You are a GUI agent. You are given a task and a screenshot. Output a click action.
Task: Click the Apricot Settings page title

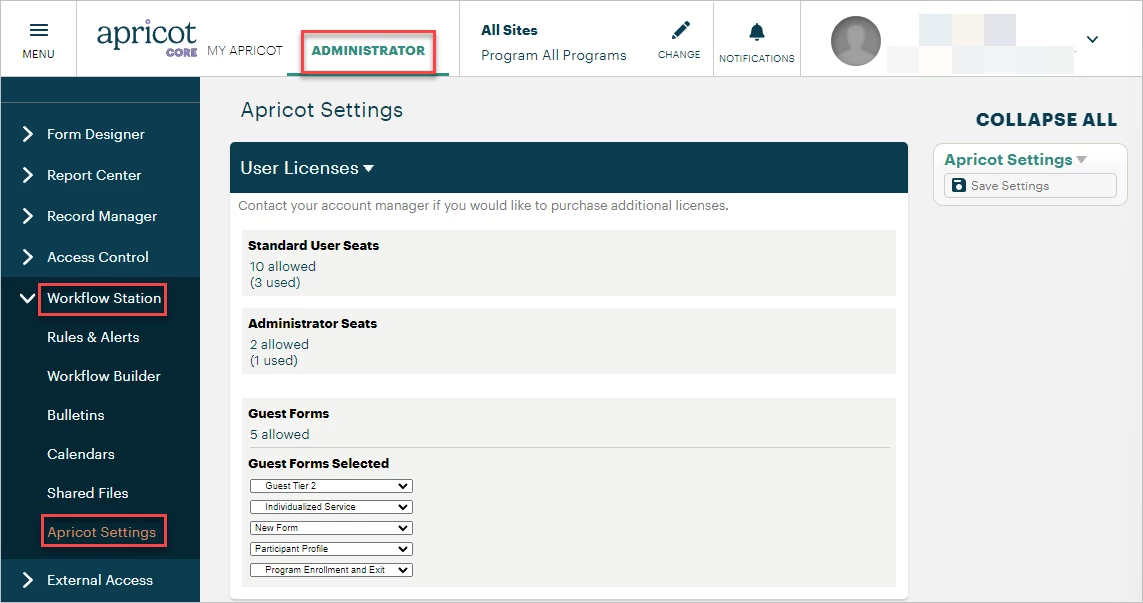coord(321,110)
